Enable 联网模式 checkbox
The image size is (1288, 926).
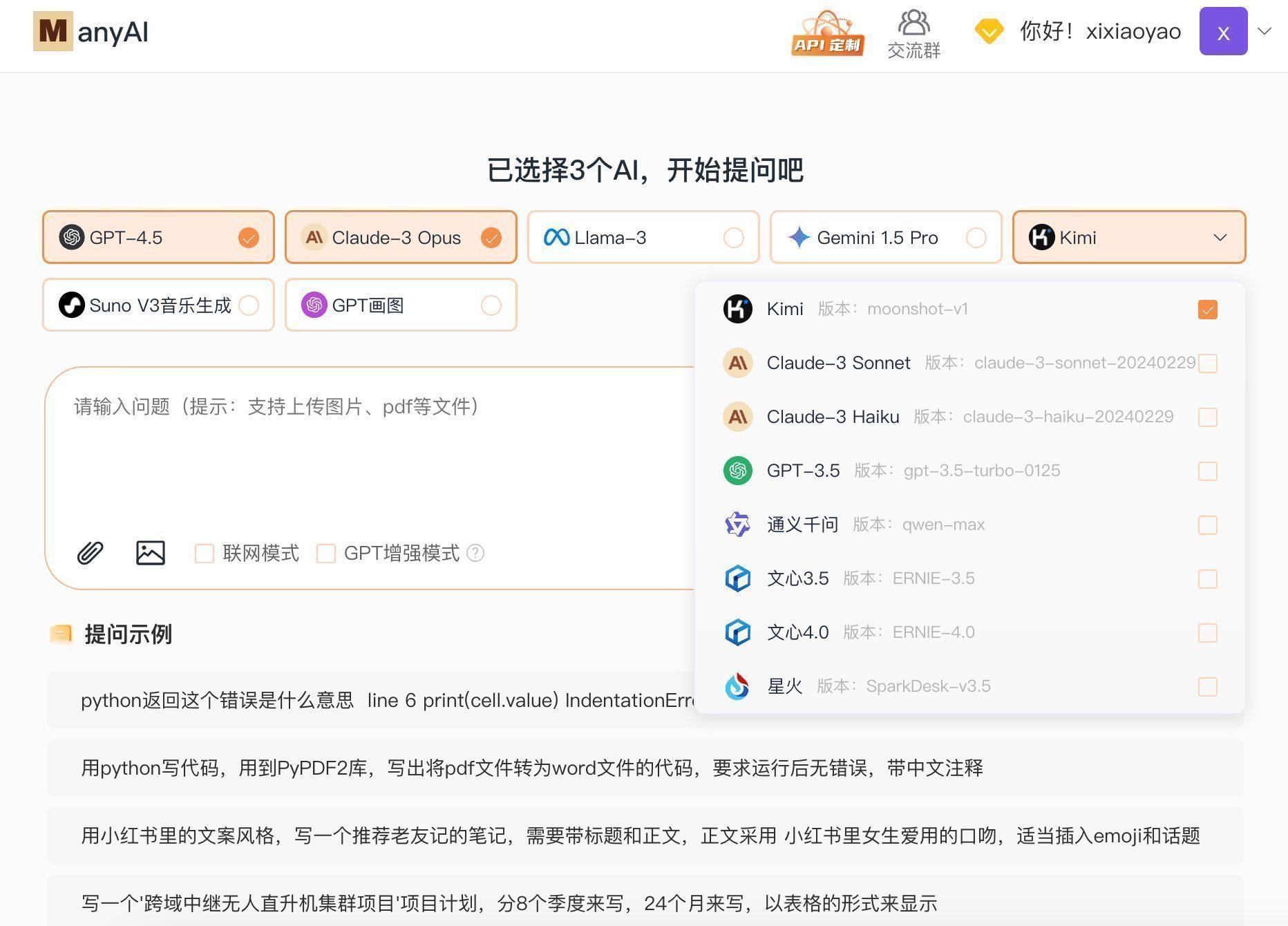pos(205,554)
